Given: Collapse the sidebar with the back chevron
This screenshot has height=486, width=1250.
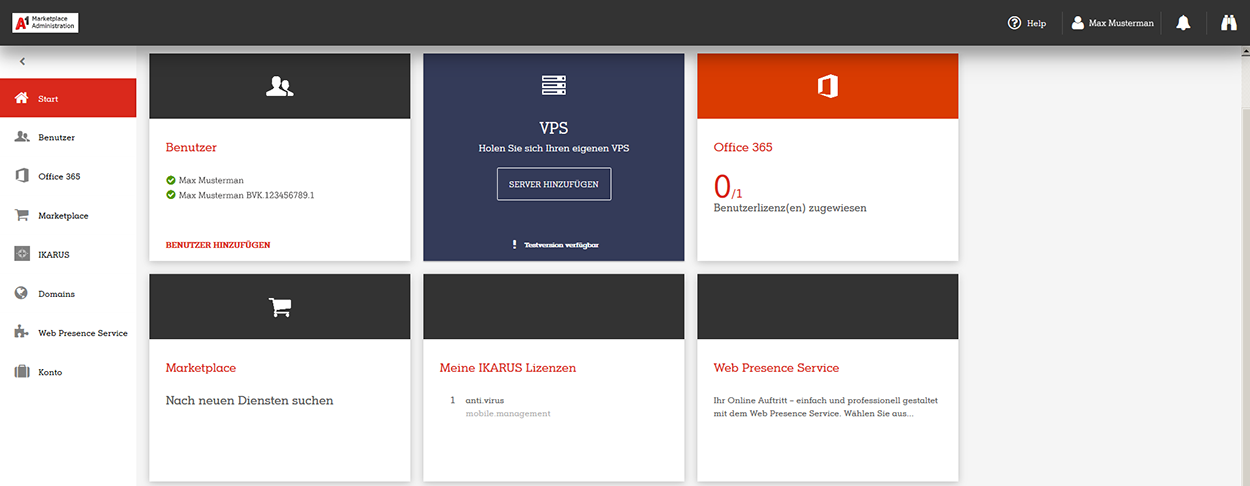Looking at the screenshot, I should tap(22, 62).
